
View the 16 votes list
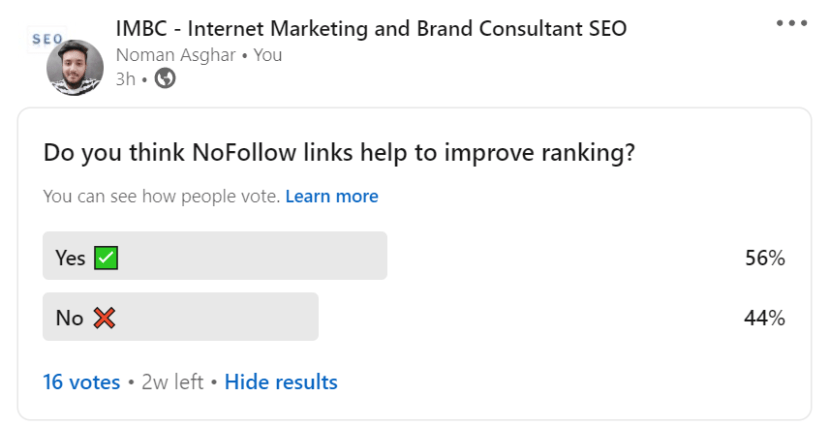(82, 382)
